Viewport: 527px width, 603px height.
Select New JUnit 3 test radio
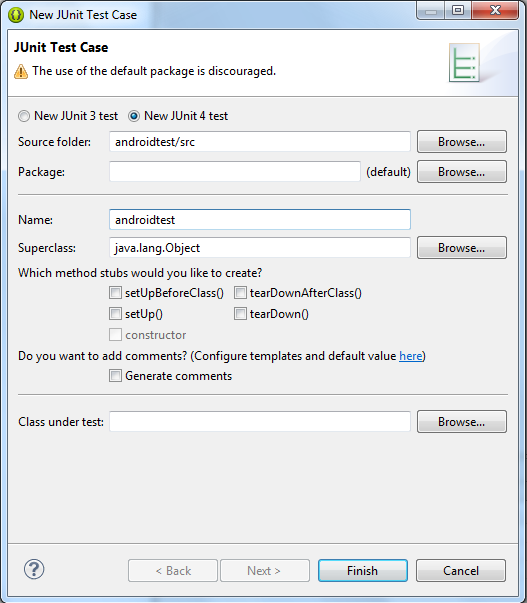tap(24, 116)
